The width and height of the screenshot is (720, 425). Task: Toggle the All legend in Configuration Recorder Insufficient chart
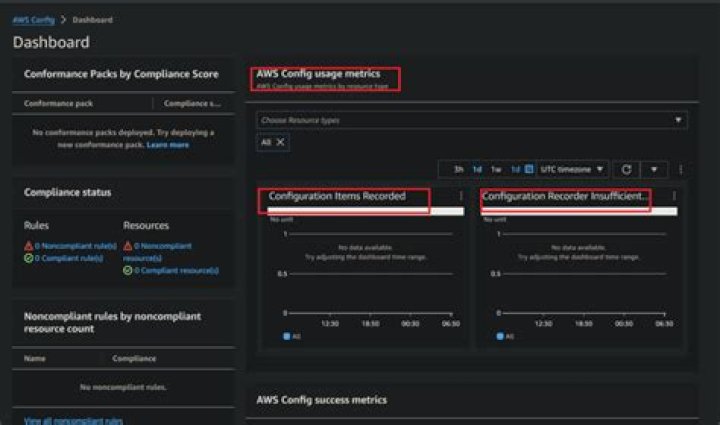(505, 336)
